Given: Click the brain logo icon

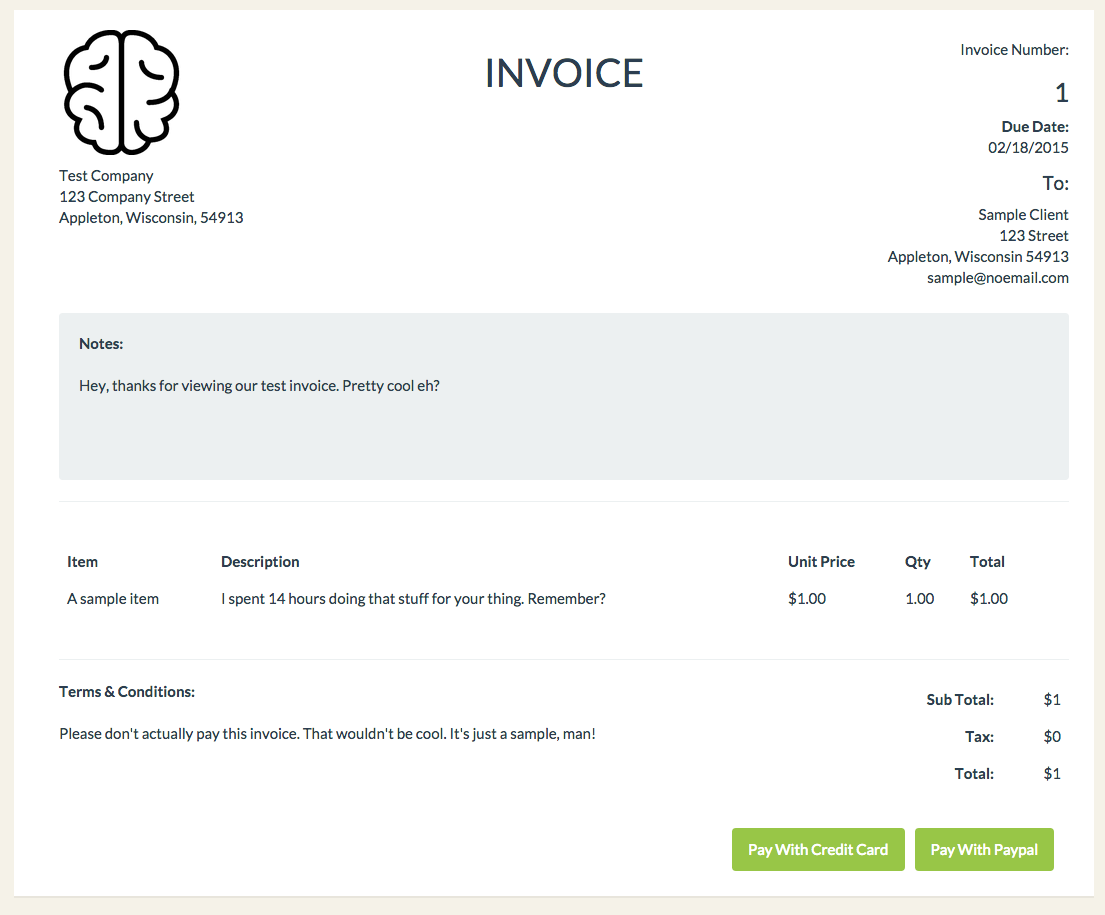Looking at the screenshot, I should point(120,91).
